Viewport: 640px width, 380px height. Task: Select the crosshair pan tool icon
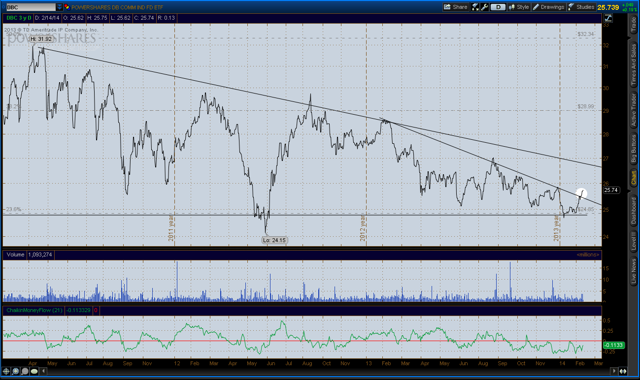(x=6, y=371)
